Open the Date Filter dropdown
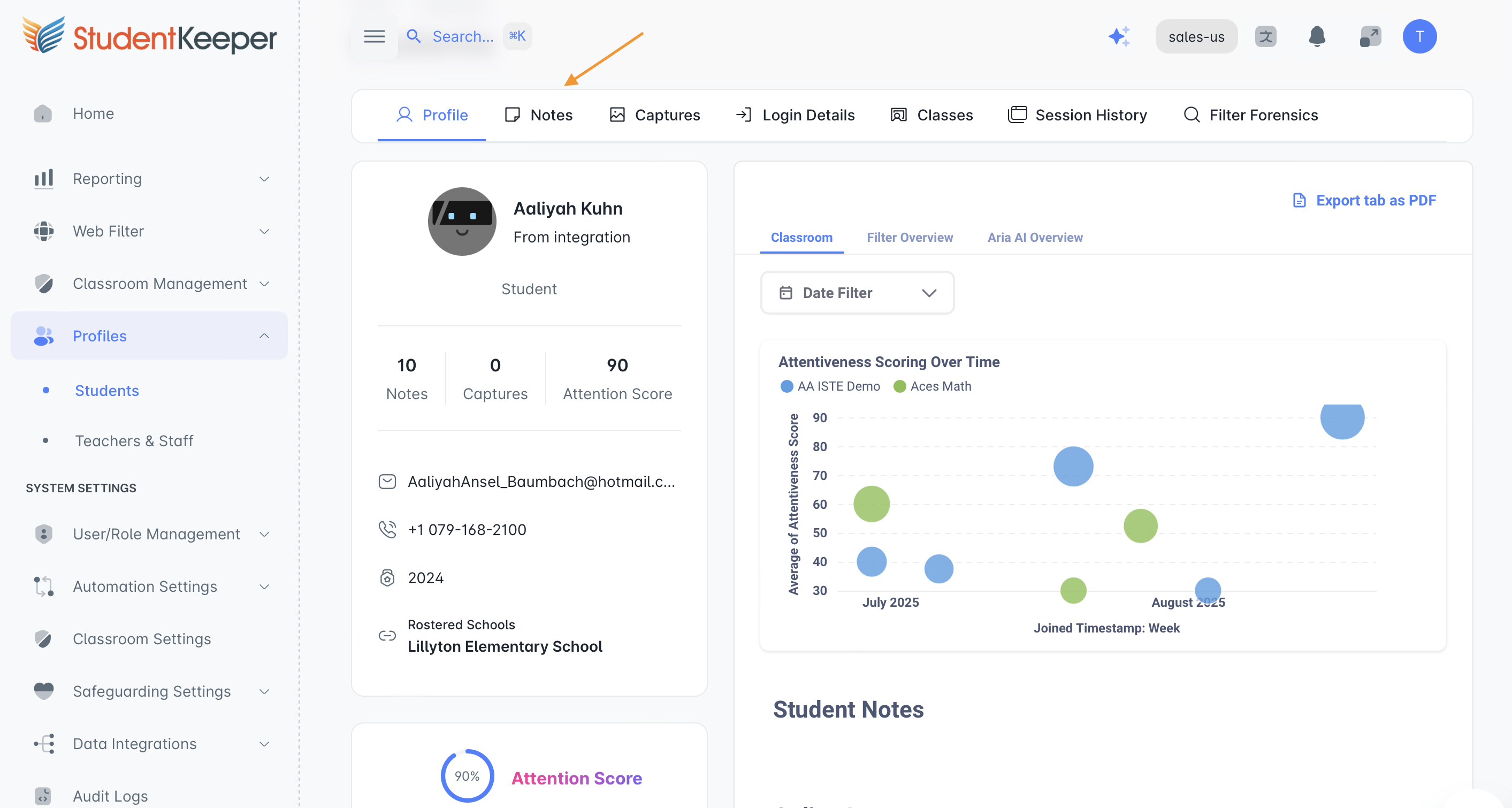 click(857, 292)
